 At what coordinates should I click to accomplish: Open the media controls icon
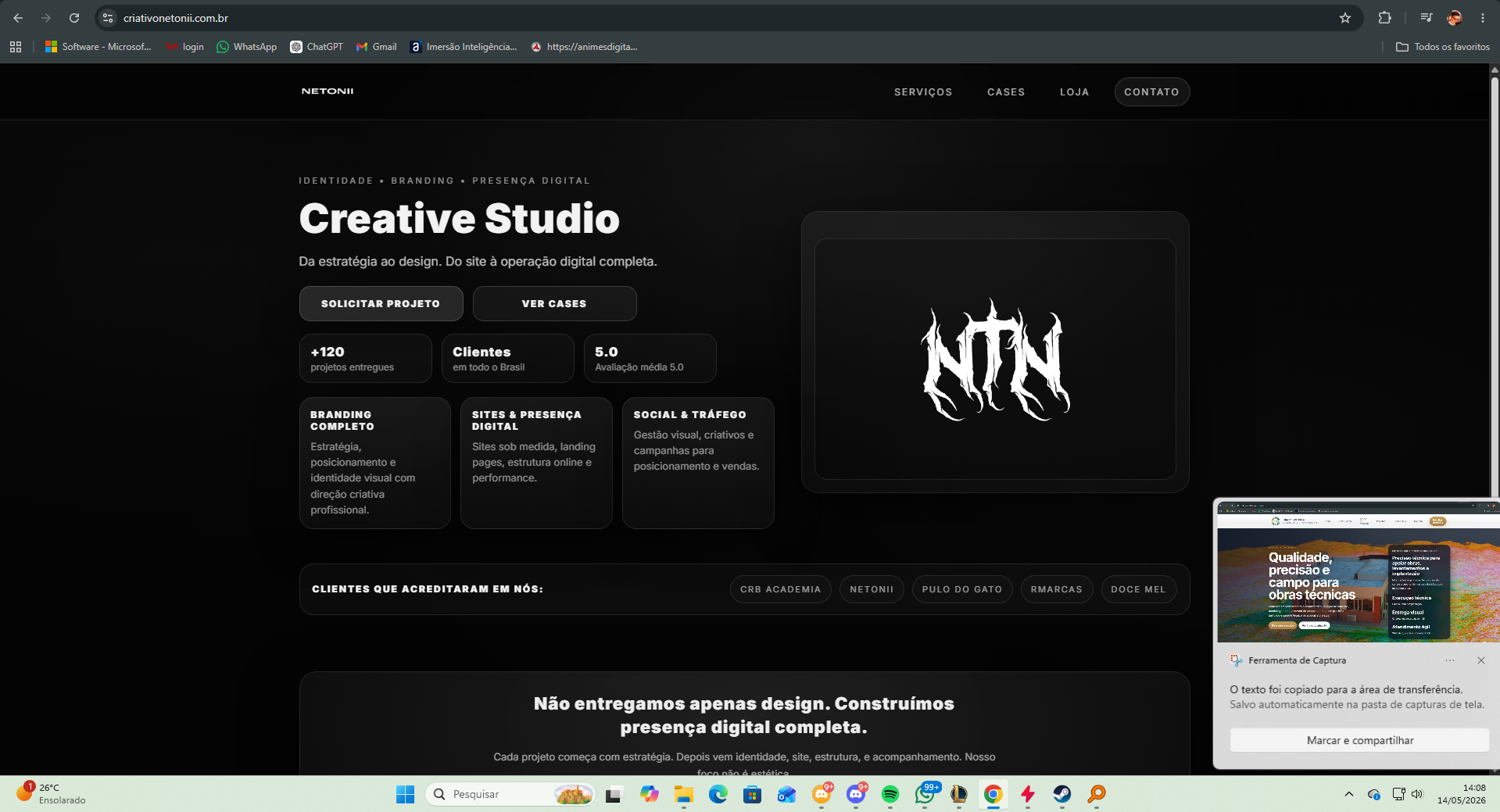coord(1427,18)
